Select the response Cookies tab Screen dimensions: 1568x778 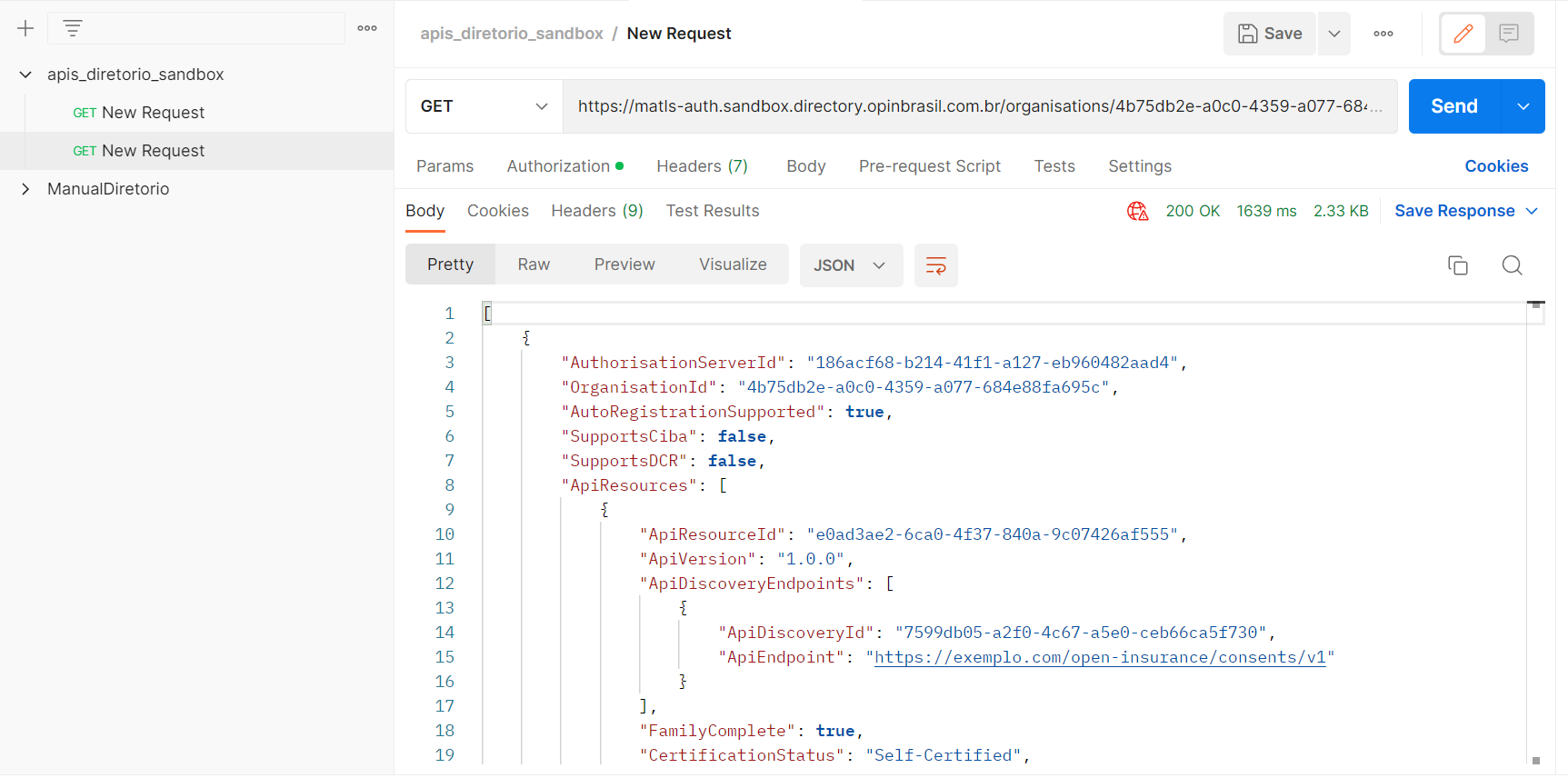coord(498,211)
